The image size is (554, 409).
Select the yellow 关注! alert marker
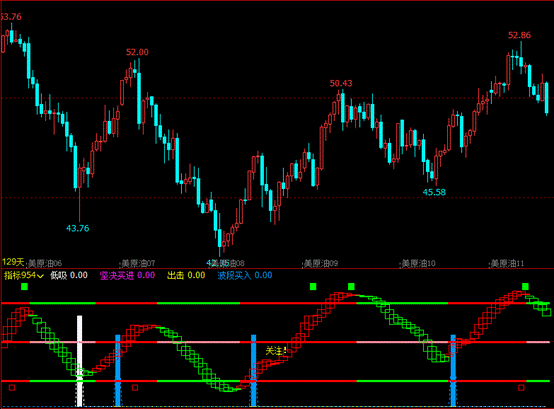click(276, 351)
